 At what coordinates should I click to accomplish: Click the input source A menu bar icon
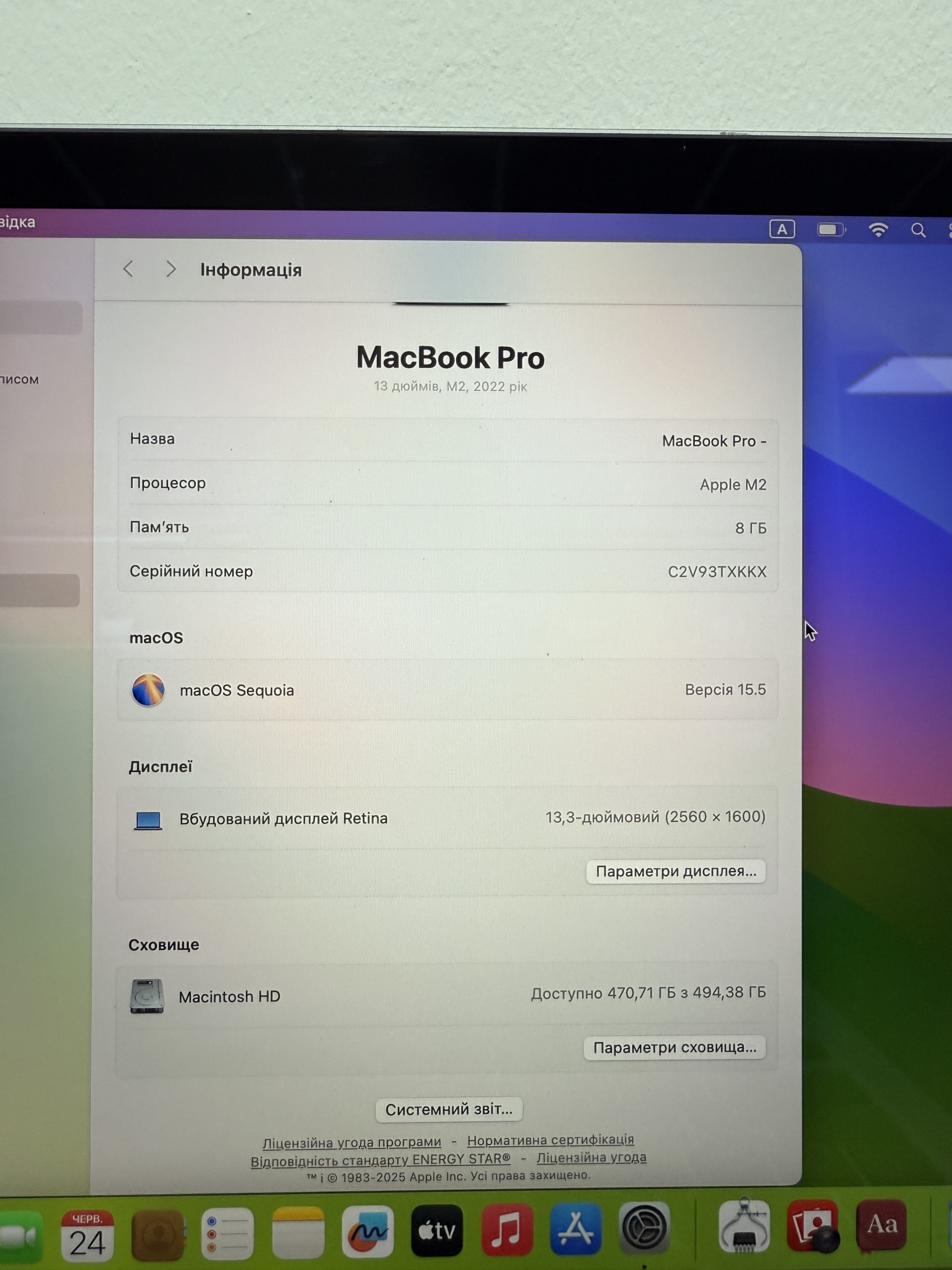(781, 230)
